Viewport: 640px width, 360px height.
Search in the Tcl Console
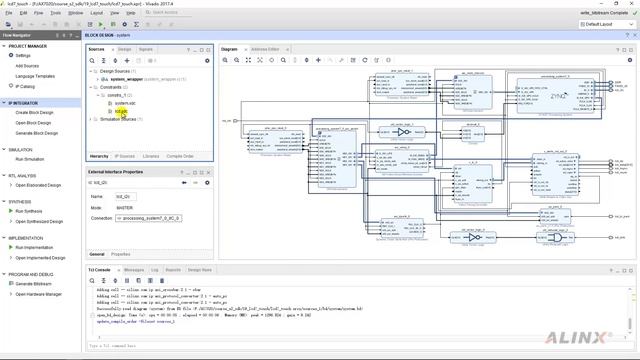tap(92, 281)
